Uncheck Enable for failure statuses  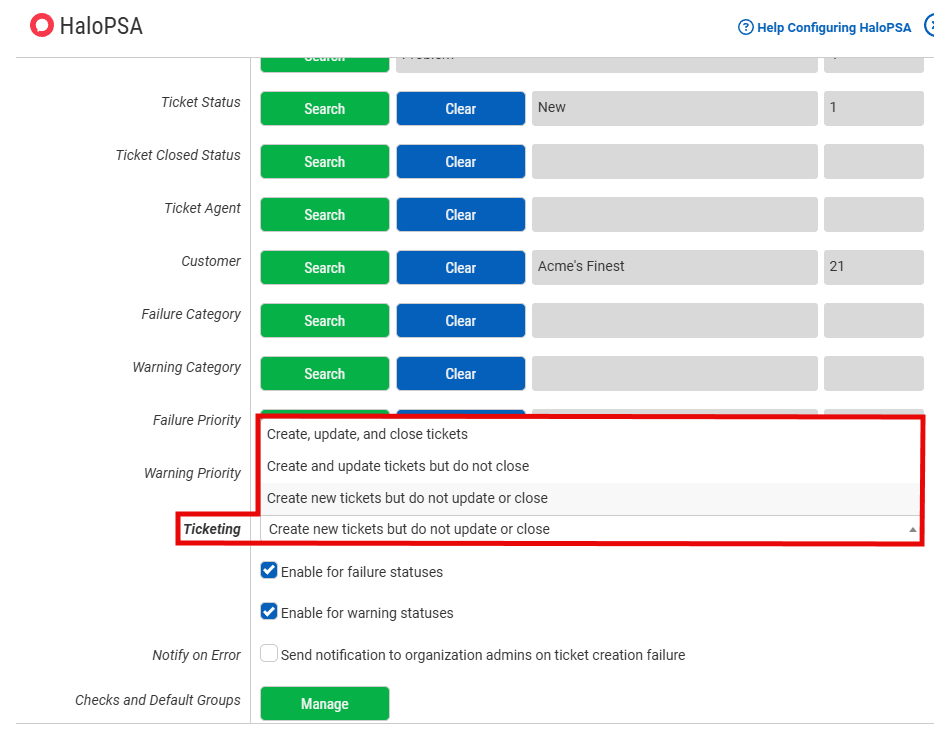tap(269, 571)
